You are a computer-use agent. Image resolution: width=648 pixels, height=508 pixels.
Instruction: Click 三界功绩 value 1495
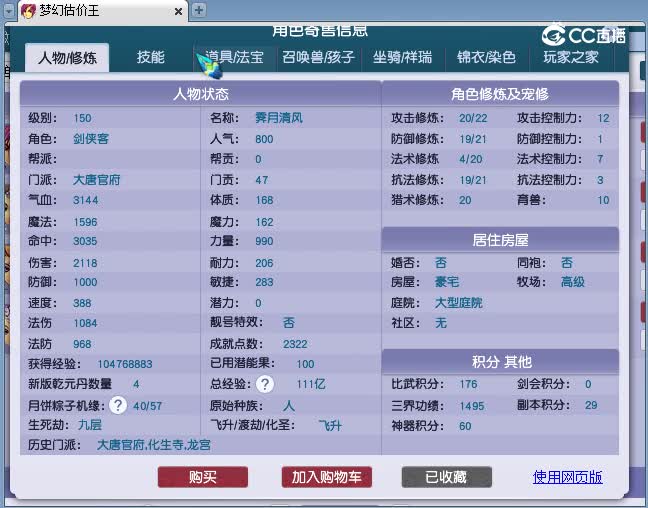click(x=472, y=406)
